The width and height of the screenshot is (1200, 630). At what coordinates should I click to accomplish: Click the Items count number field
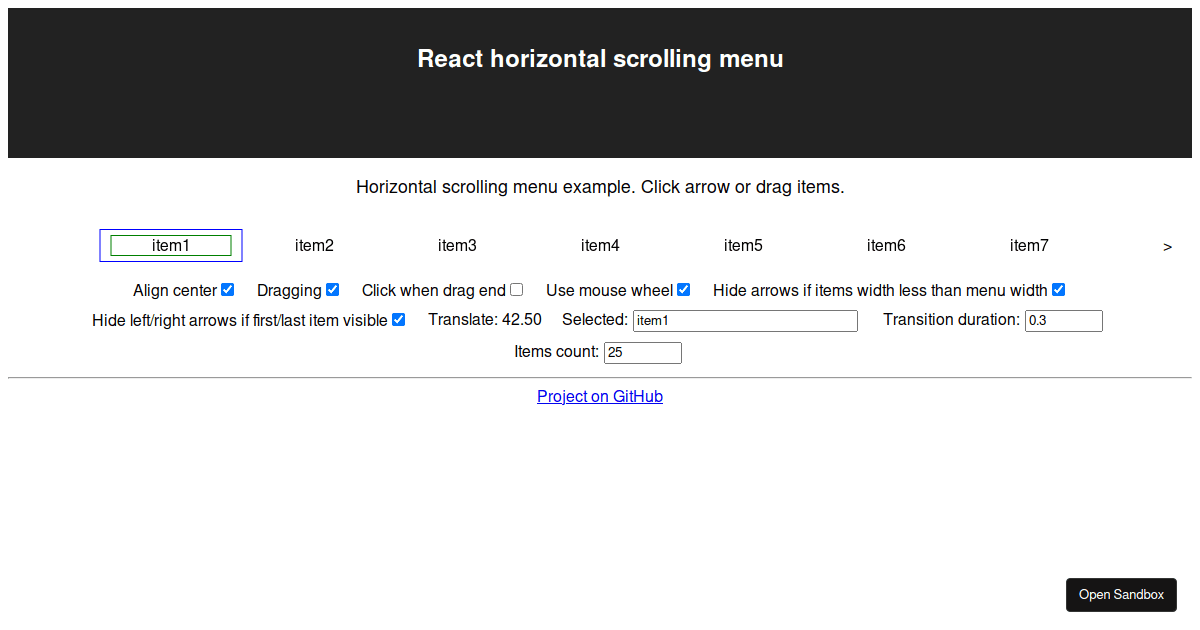[642, 353]
